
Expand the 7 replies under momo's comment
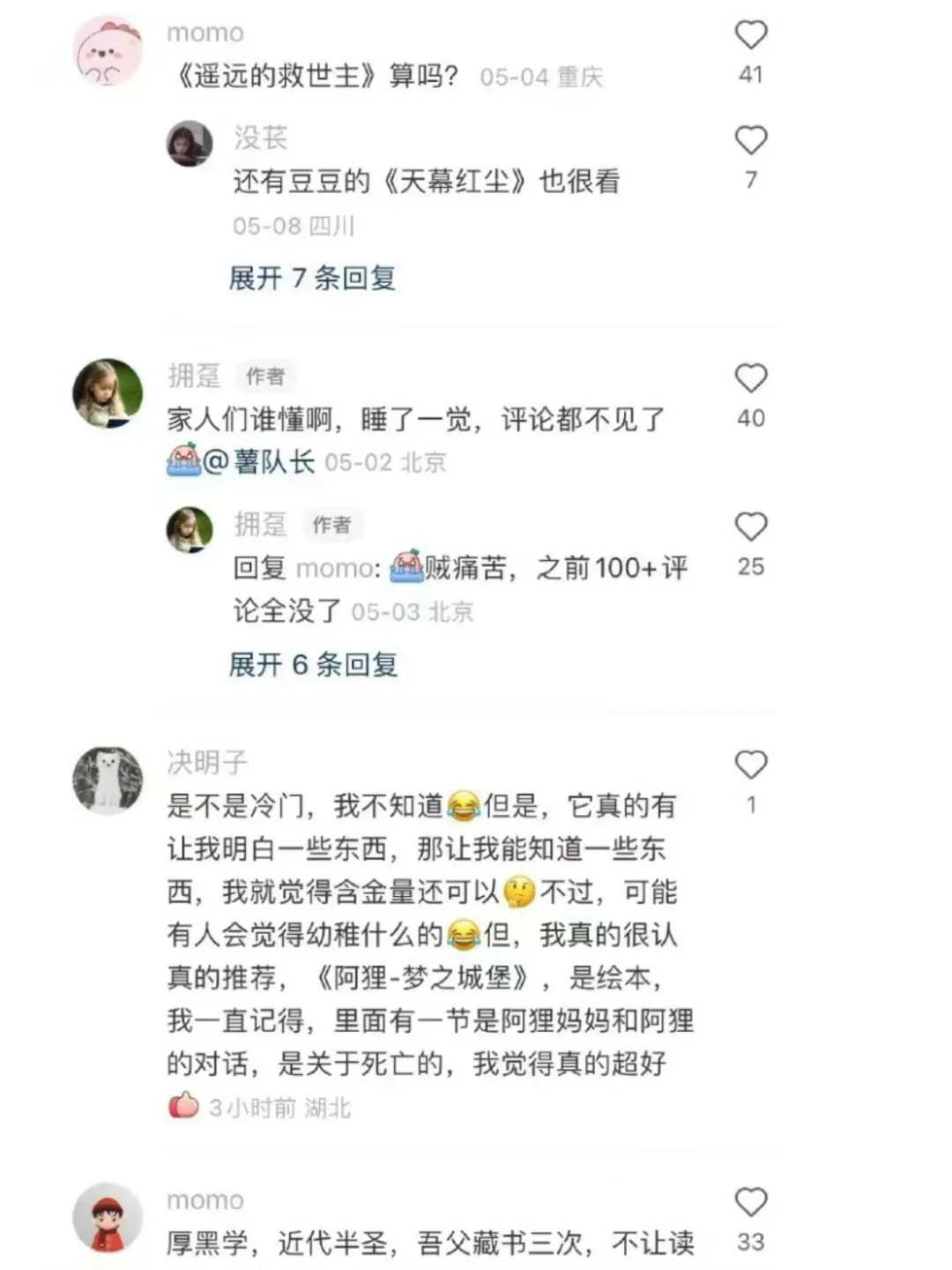pyautogui.click(x=312, y=278)
